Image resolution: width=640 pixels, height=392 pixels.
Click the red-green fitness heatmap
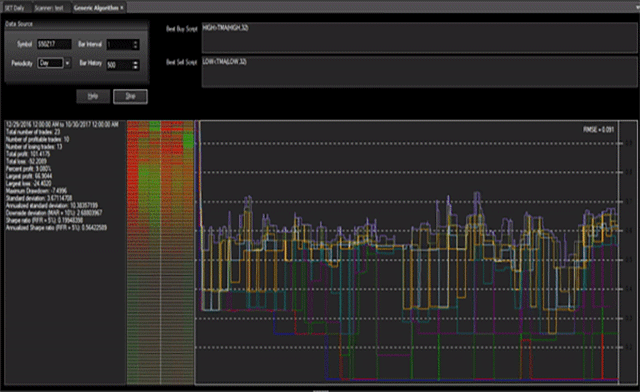(160, 252)
